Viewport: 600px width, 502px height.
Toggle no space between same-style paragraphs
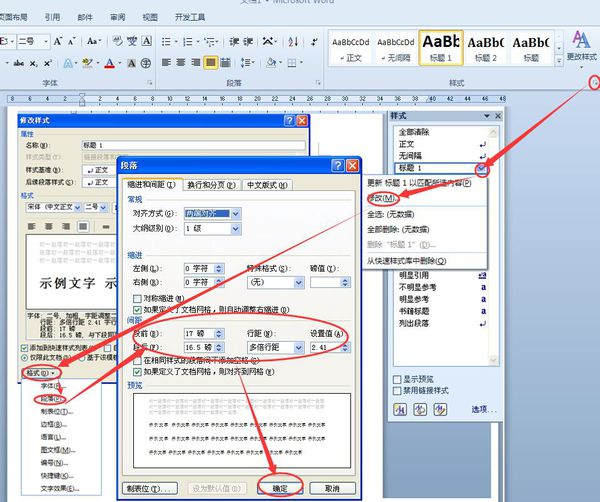[x=137, y=360]
